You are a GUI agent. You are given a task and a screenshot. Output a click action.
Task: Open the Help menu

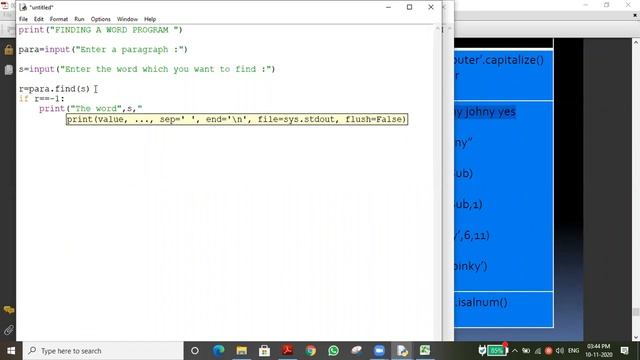(x=150, y=19)
